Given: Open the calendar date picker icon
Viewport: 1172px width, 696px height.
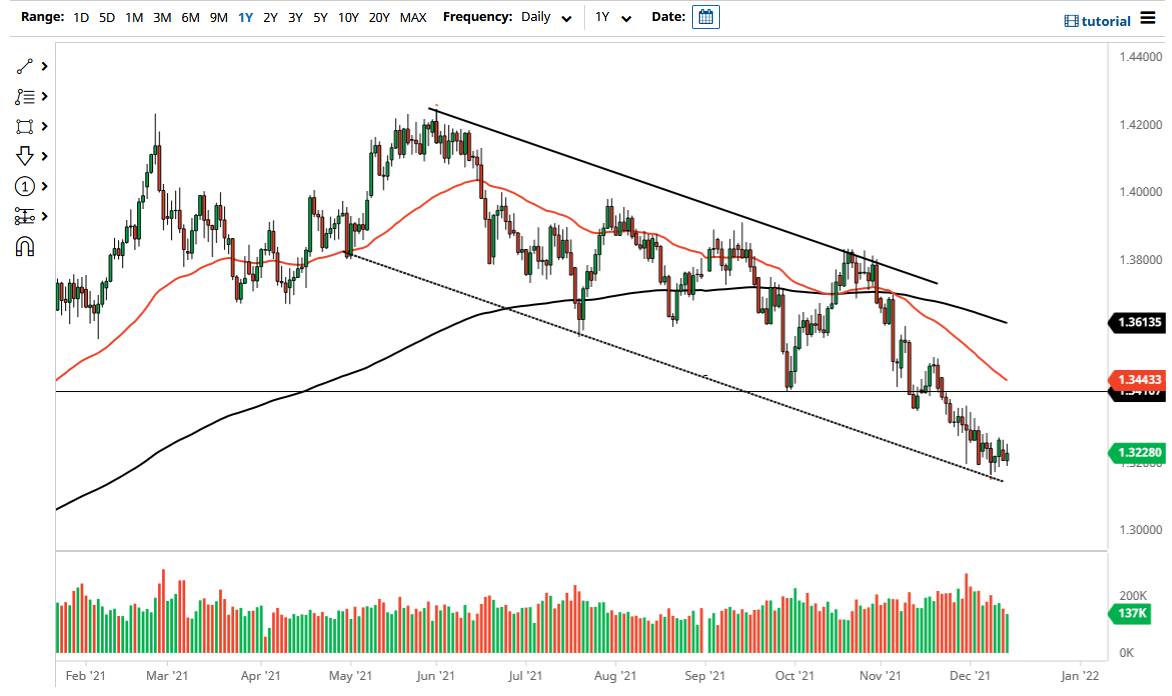Looking at the screenshot, I should 706,17.
